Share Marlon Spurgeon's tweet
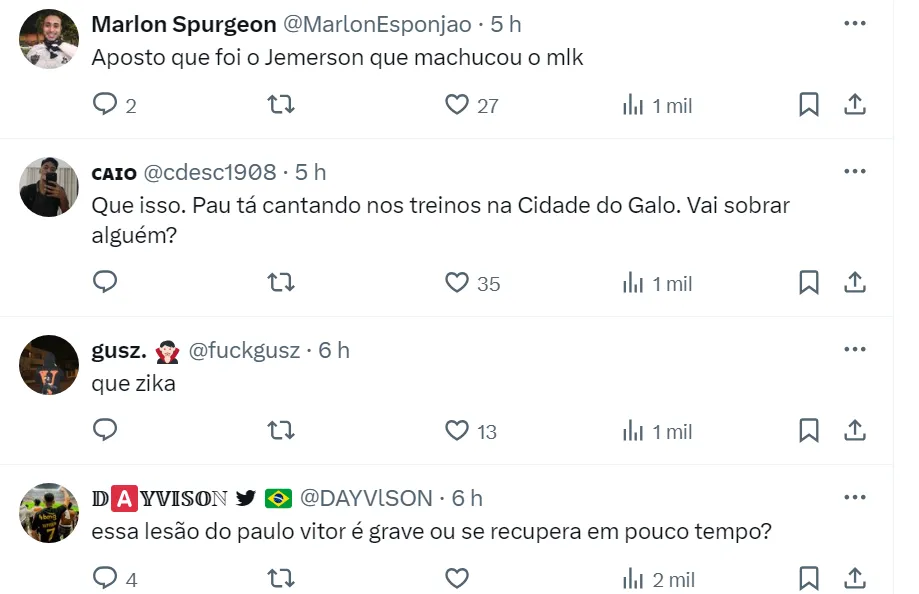919x594 pixels. coord(855,105)
